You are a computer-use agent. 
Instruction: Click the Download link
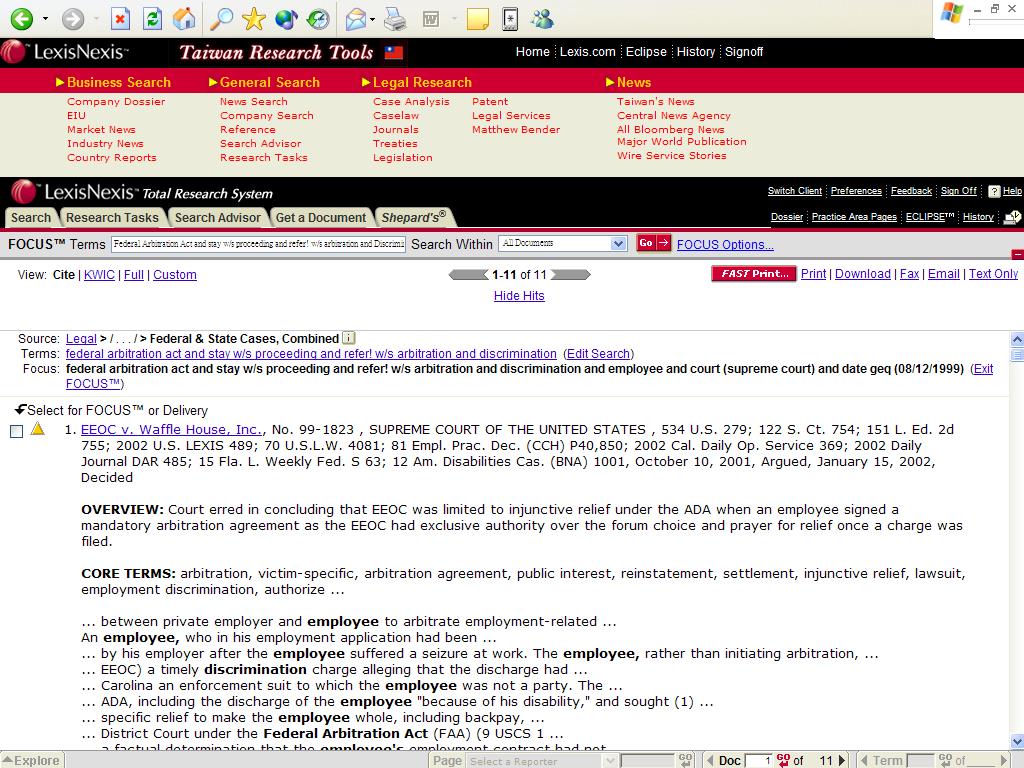pos(863,274)
